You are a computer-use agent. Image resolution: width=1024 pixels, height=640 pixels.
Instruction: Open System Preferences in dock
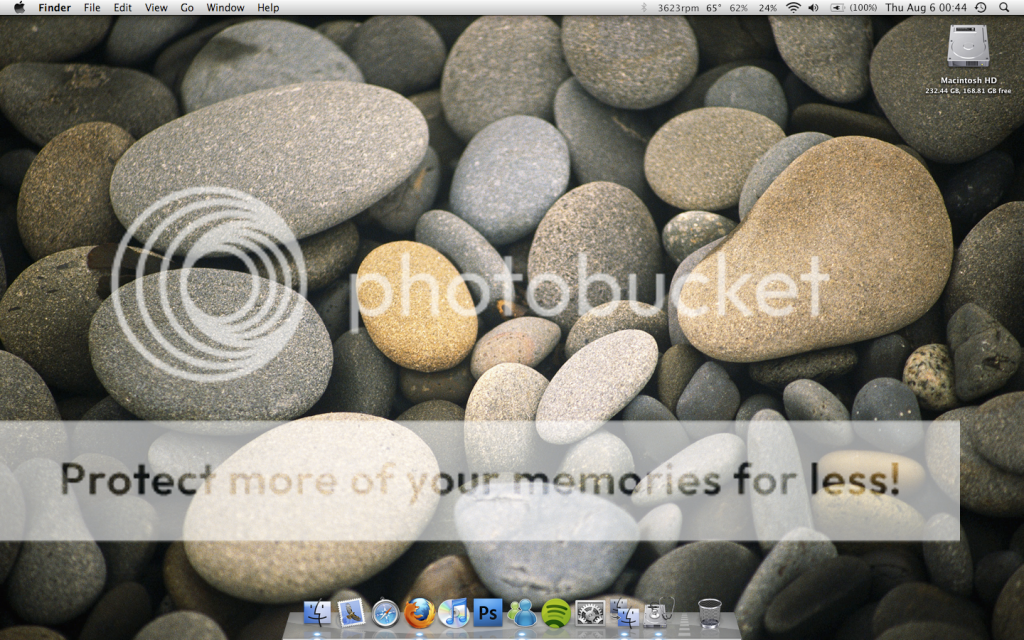point(590,611)
